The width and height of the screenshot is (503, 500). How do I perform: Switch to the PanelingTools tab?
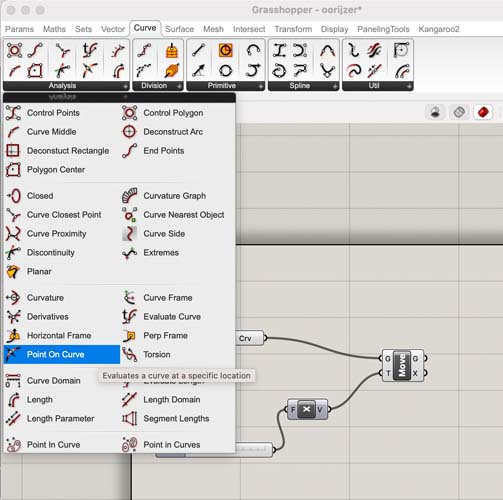(x=383, y=29)
